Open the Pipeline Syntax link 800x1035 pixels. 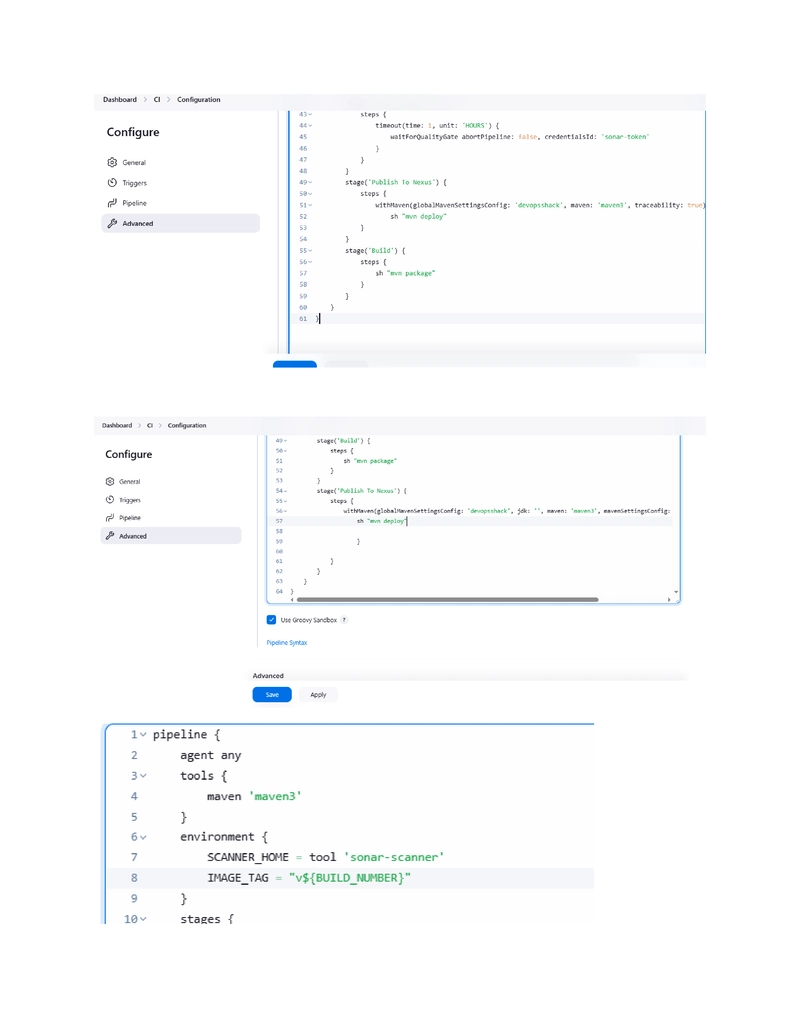click(286, 643)
